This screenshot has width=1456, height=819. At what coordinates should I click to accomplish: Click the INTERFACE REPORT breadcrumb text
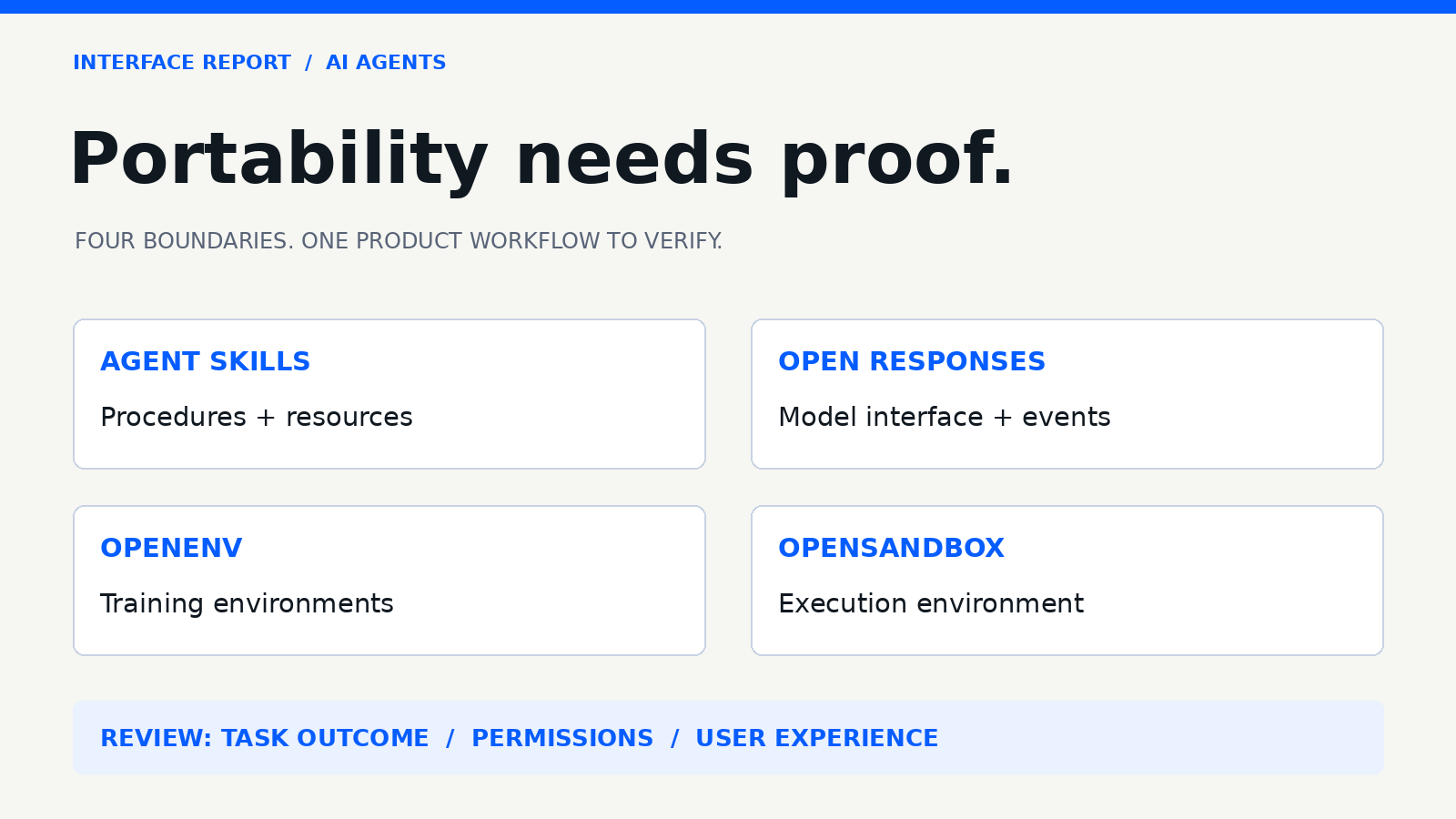pyautogui.click(x=182, y=63)
